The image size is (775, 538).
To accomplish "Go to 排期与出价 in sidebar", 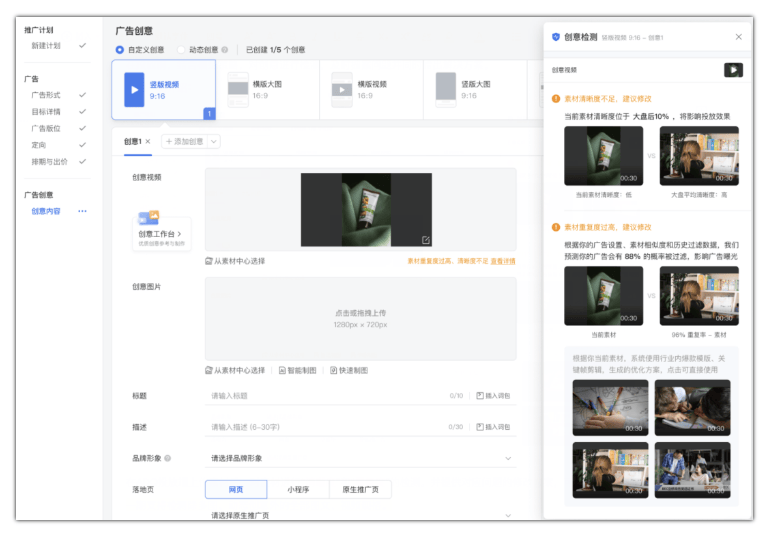I will 49,162.
